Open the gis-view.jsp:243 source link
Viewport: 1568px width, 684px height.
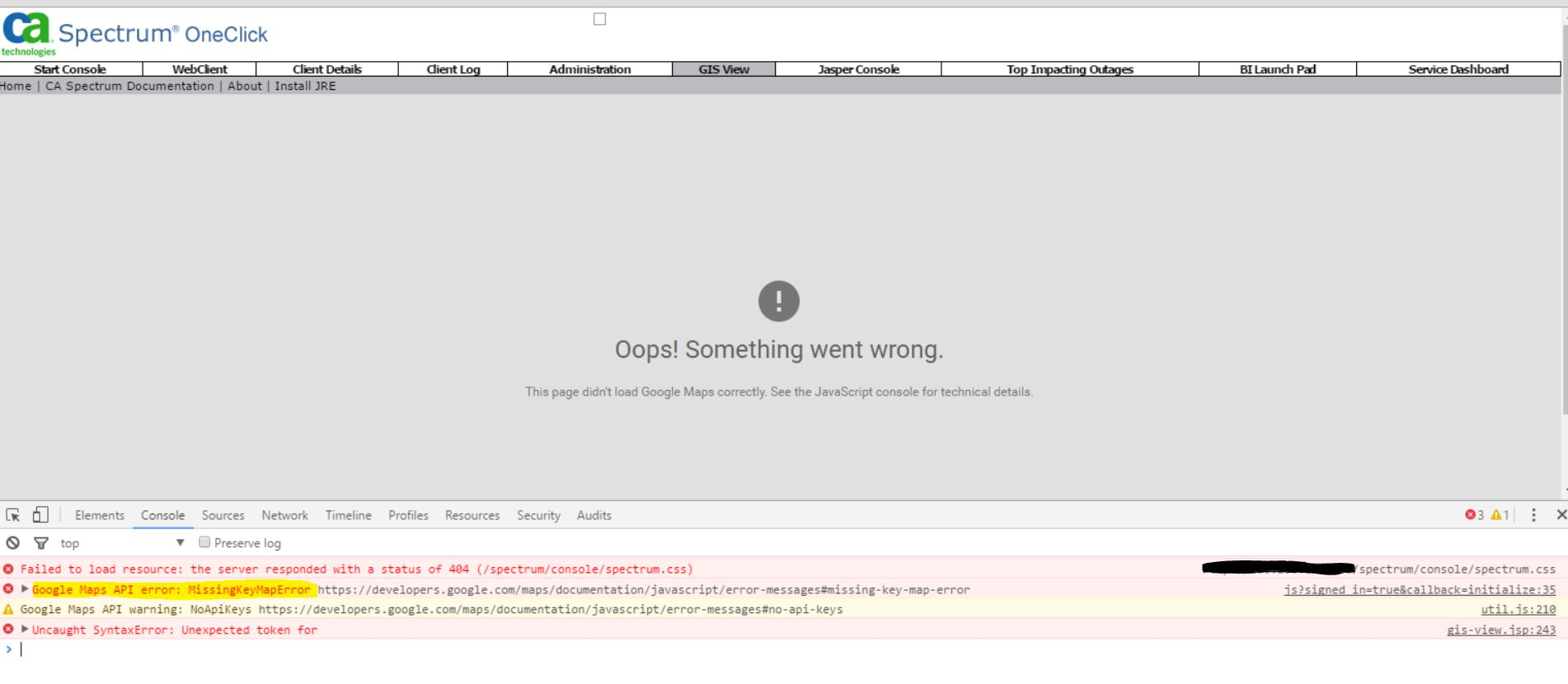coord(1501,630)
